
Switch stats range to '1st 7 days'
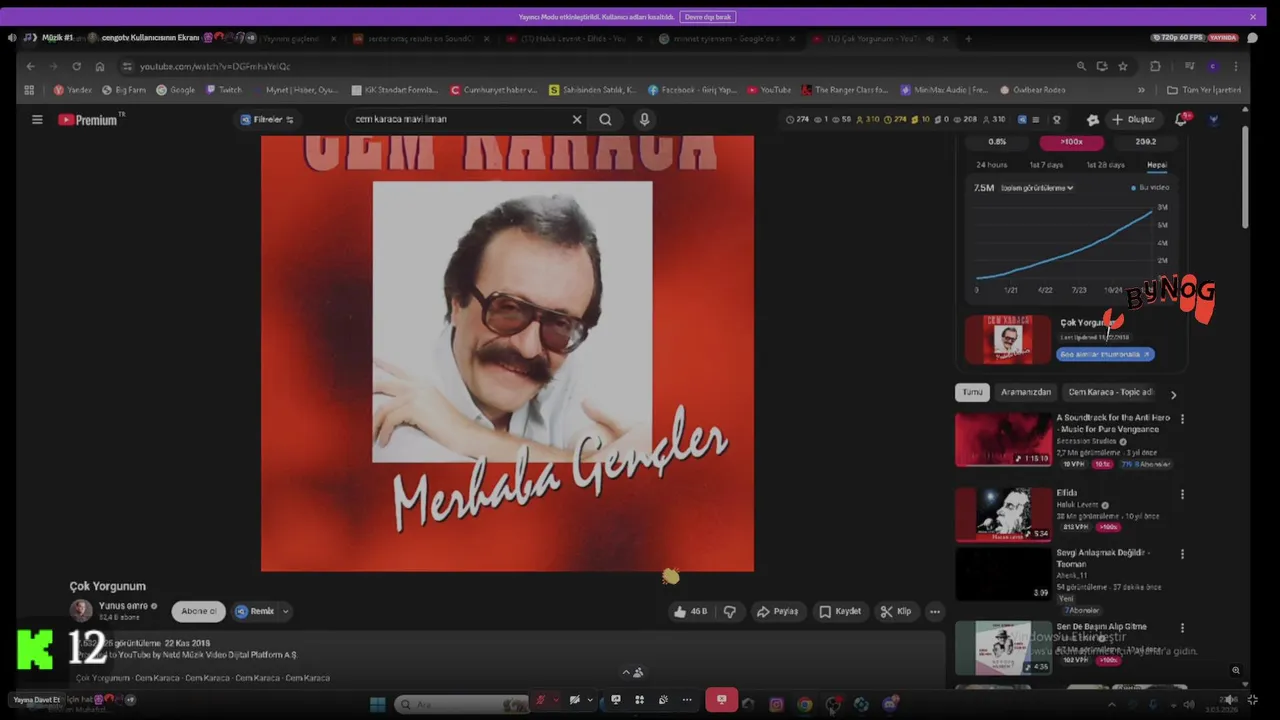pos(1046,165)
